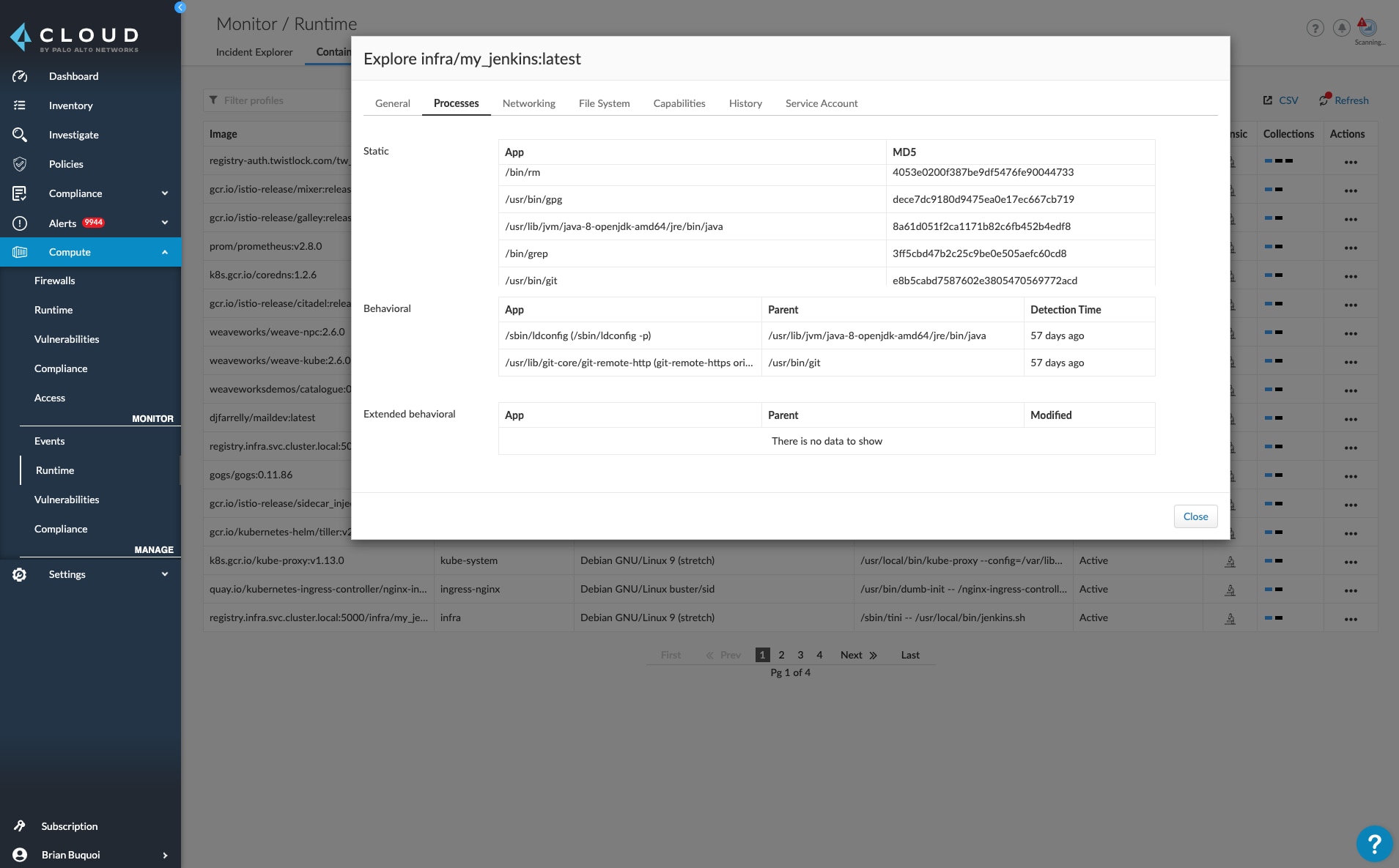
Task: Click the CSV export icon
Action: [1268, 100]
